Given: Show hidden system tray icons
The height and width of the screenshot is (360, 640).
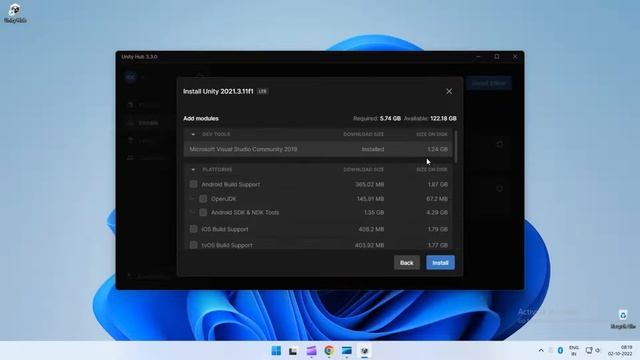Looking at the screenshot, I should (x=541, y=351).
